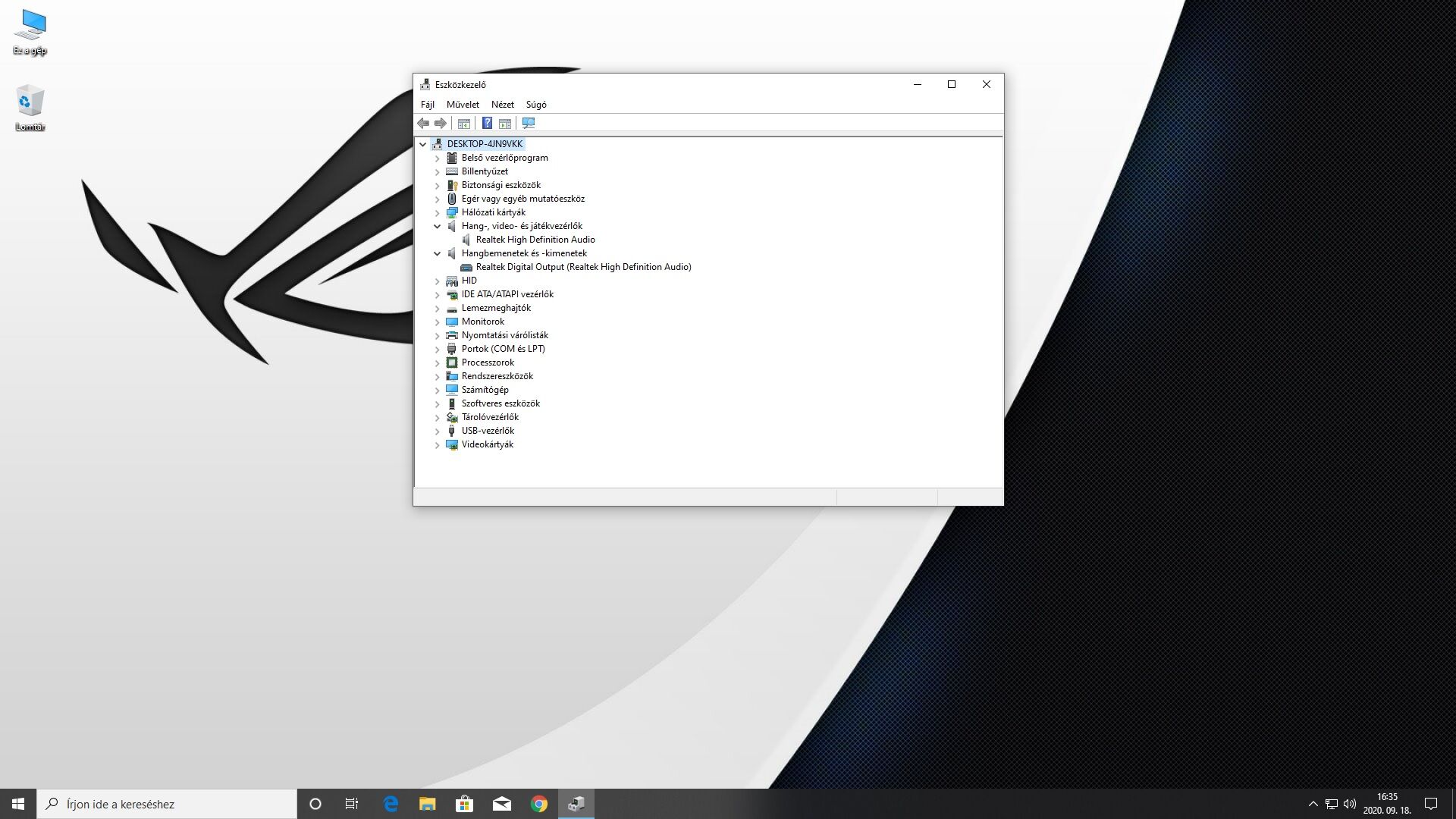
Task: Minimize the Eszközkezelő window
Action: (918, 84)
